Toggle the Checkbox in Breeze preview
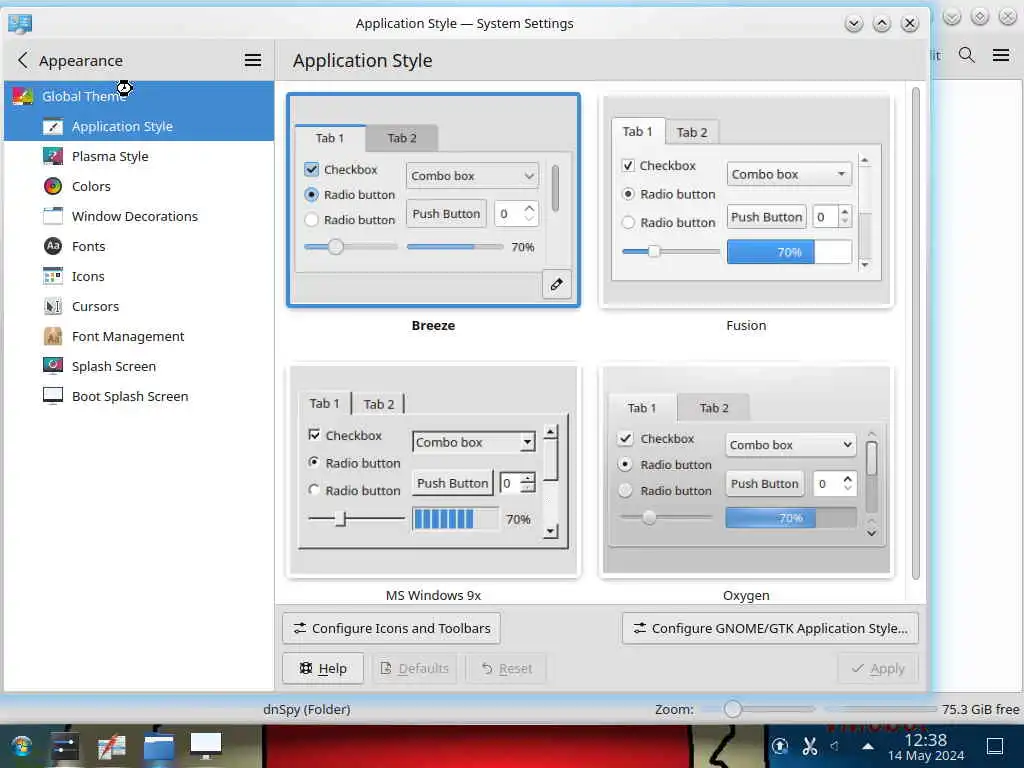The height and width of the screenshot is (768, 1024). pos(312,169)
